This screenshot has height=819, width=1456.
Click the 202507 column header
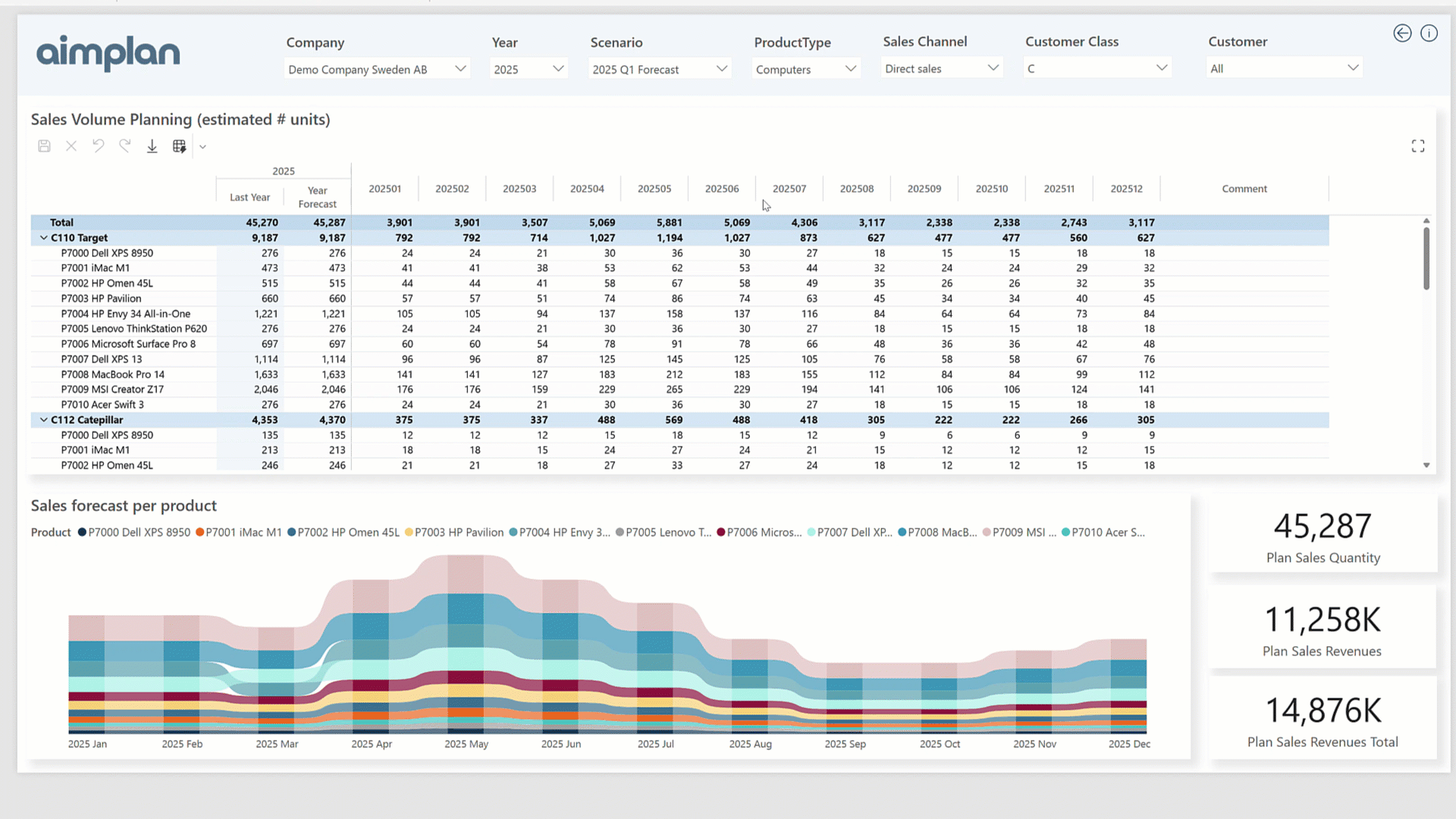click(789, 189)
